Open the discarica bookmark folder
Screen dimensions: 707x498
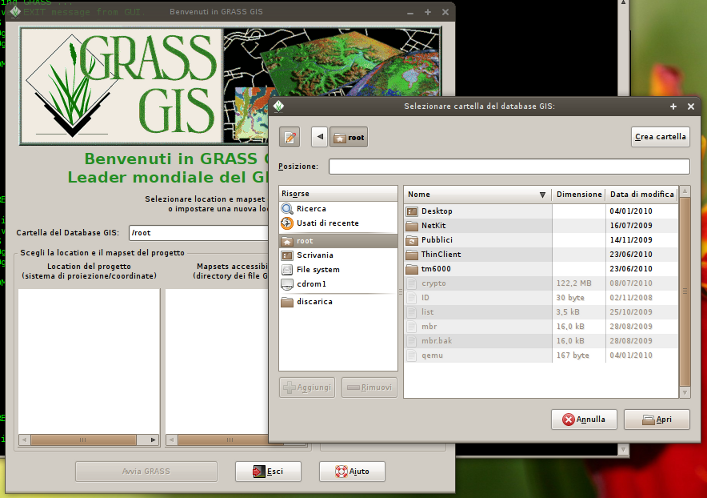[338, 301]
